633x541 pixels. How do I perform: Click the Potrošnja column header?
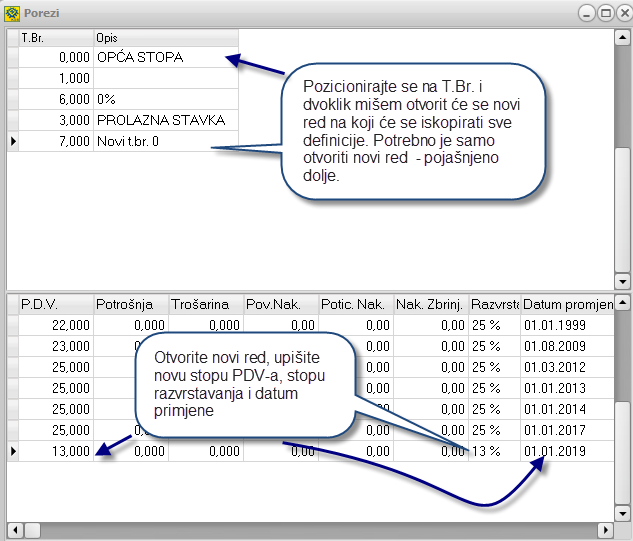[x=130, y=304]
